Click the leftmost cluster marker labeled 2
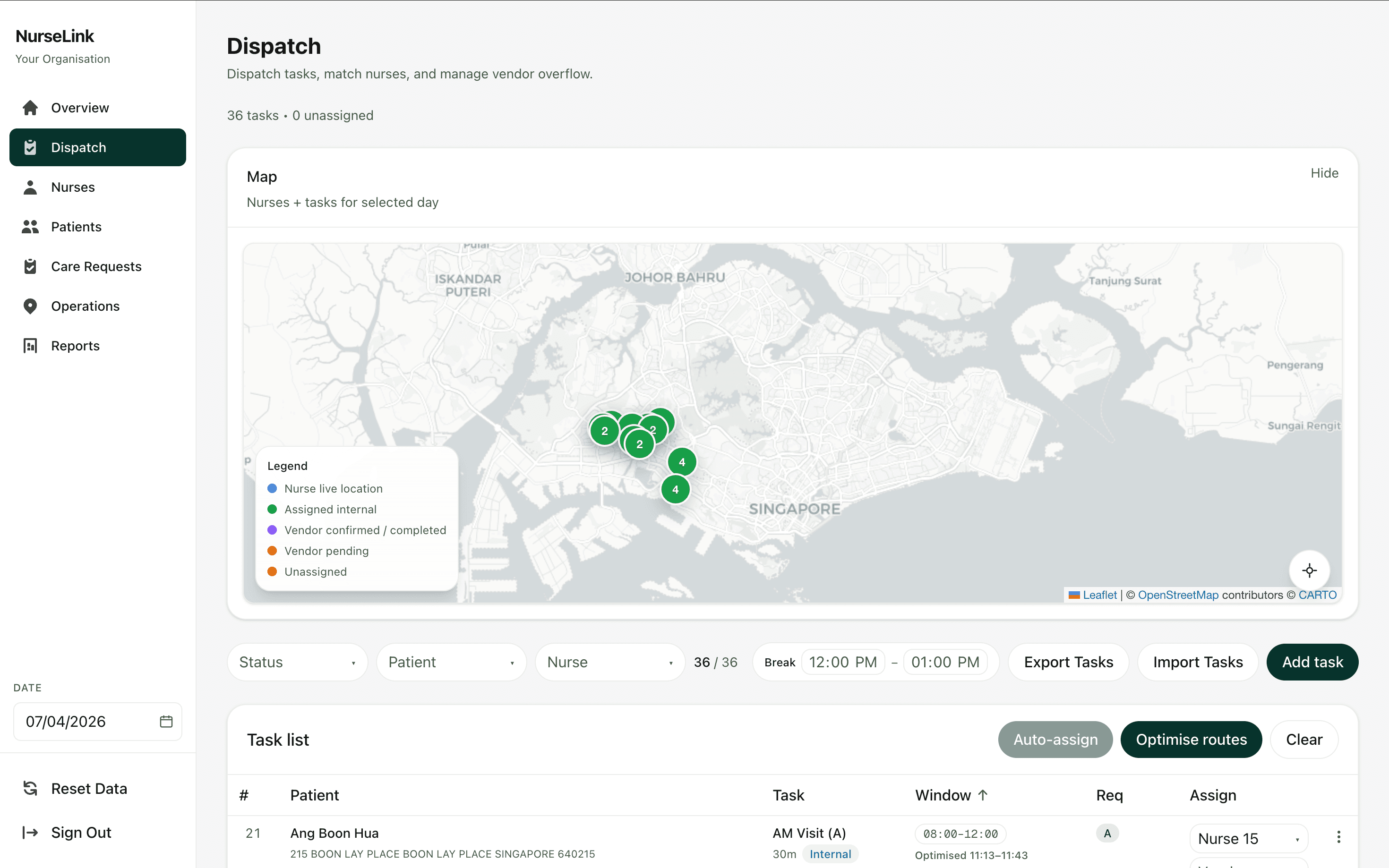The width and height of the screenshot is (1389, 868). click(x=604, y=431)
